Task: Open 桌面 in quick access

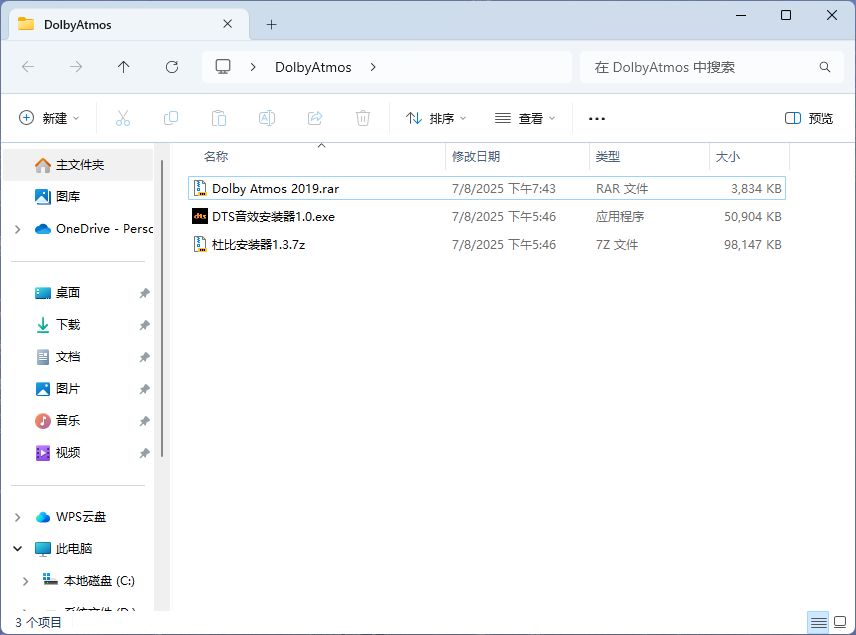Action: pyautogui.click(x=78, y=293)
